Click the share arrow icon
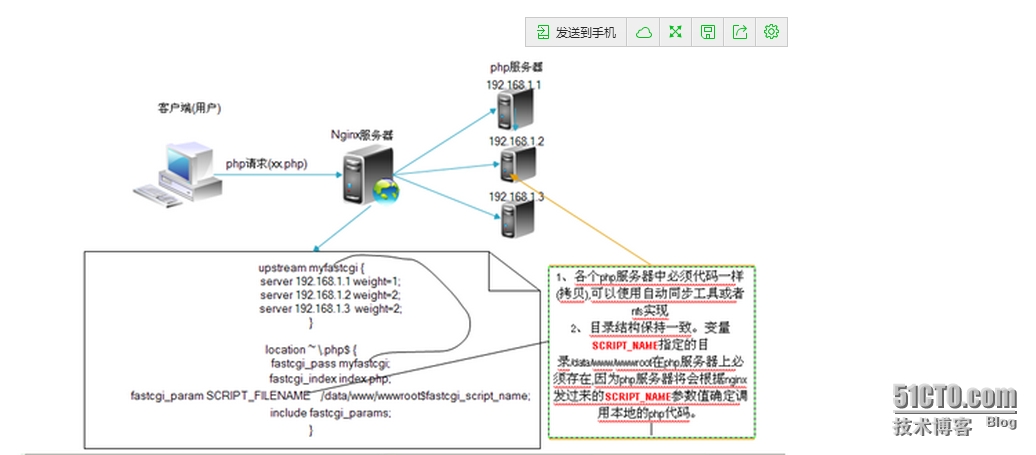Viewport: 1036px width, 455px height. click(740, 32)
